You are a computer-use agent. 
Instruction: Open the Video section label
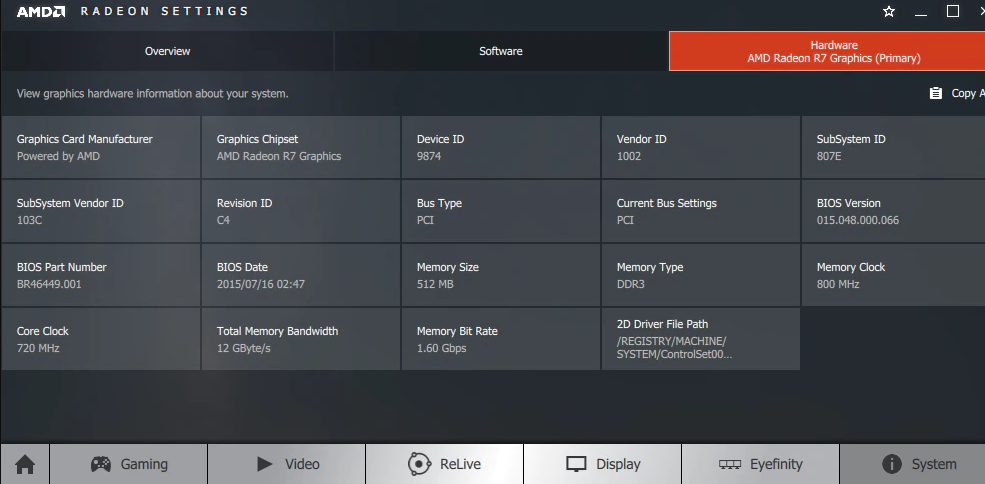302,465
